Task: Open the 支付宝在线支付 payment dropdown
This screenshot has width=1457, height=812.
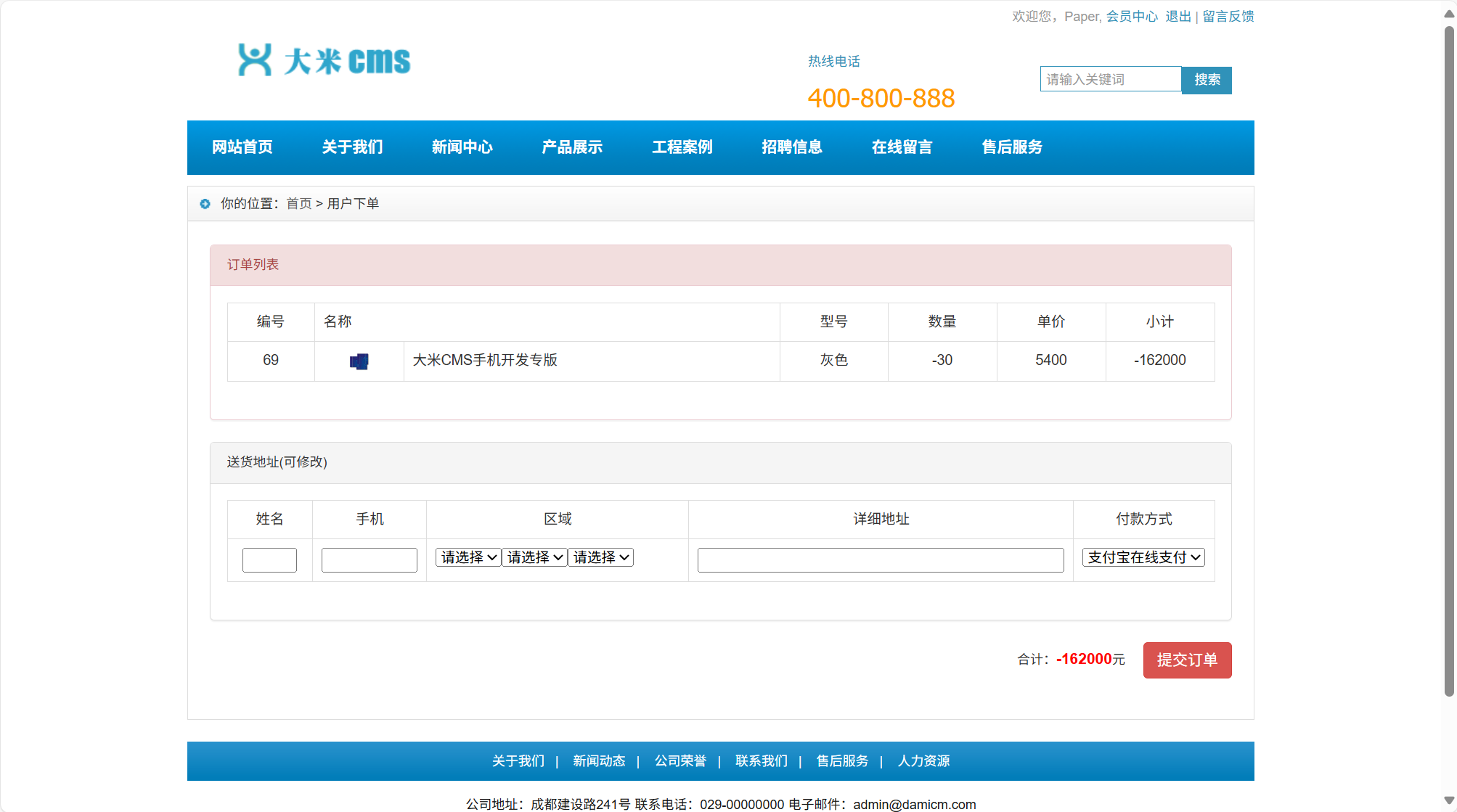Action: 1143,557
